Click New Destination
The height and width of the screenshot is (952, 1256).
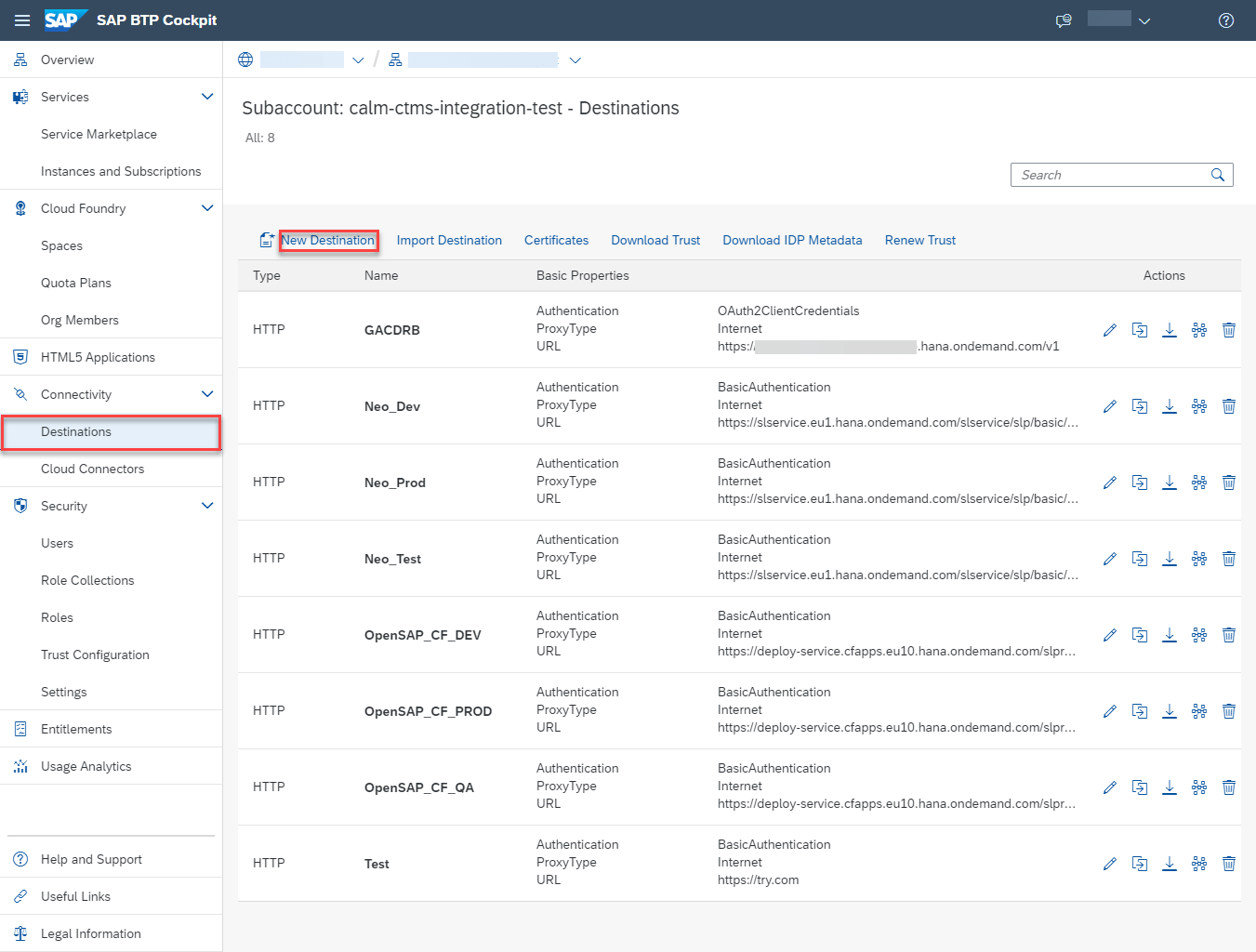[x=328, y=240]
